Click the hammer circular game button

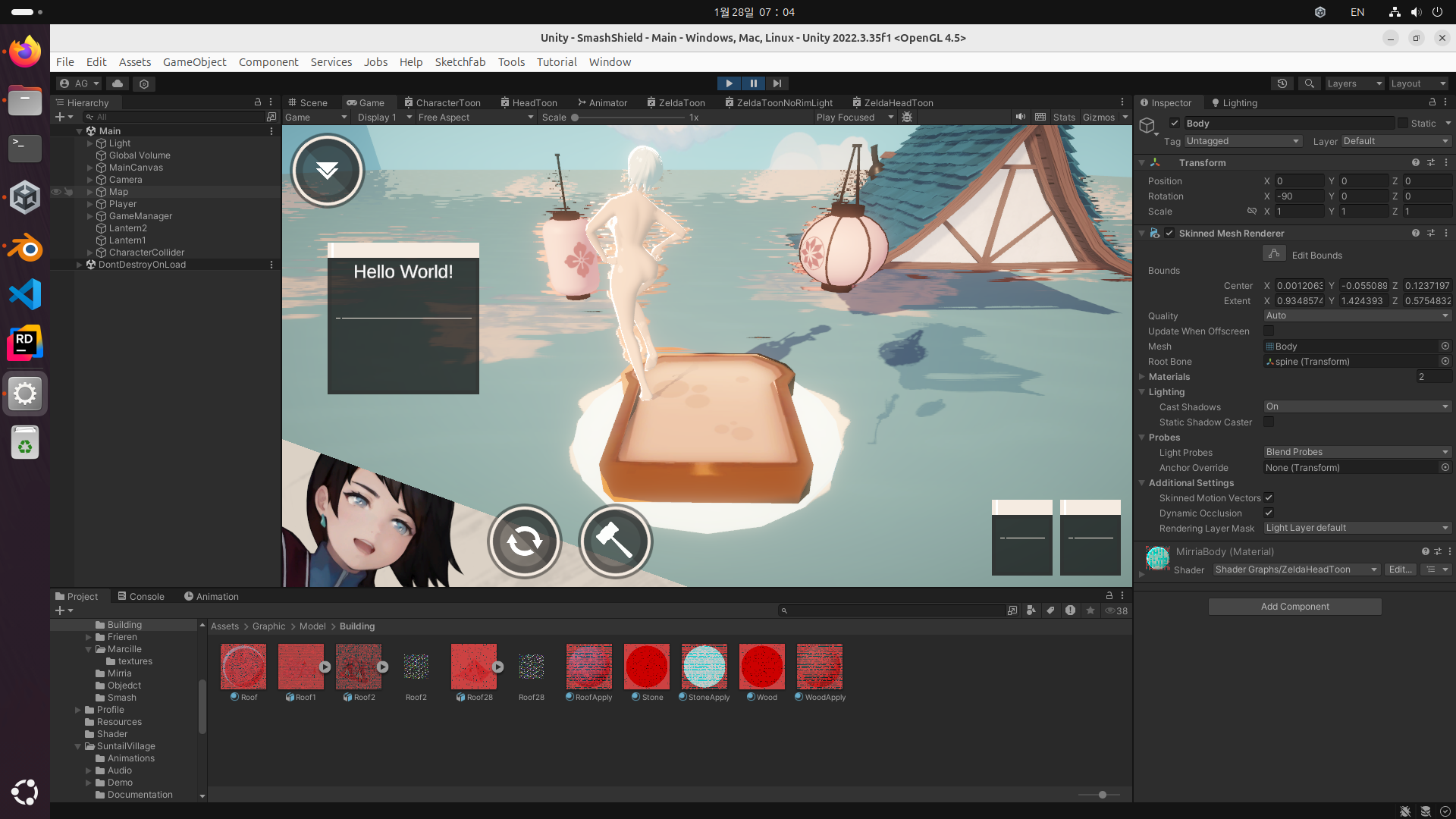pyautogui.click(x=615, y=541)
